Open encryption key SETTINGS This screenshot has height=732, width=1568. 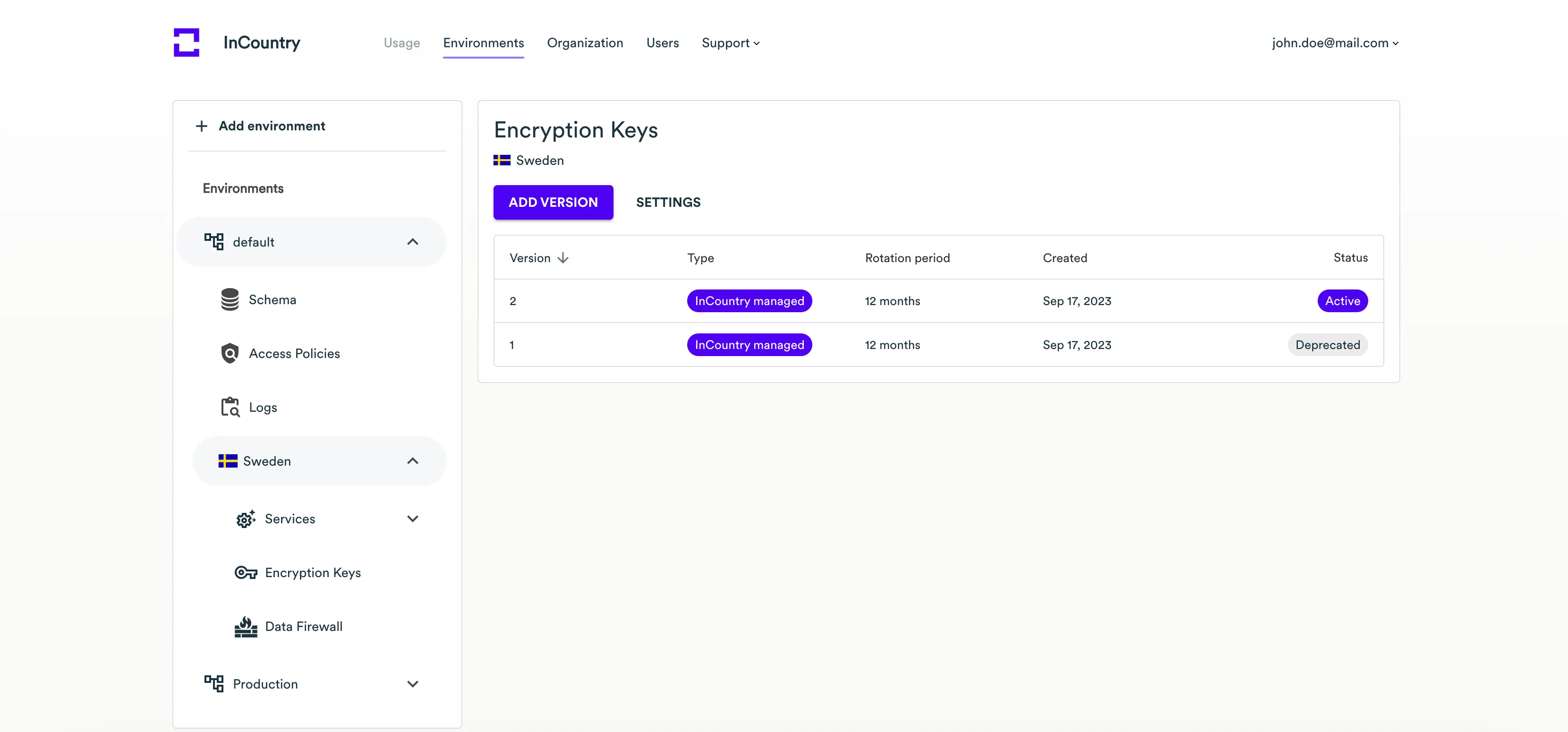(x=668, y=202)
